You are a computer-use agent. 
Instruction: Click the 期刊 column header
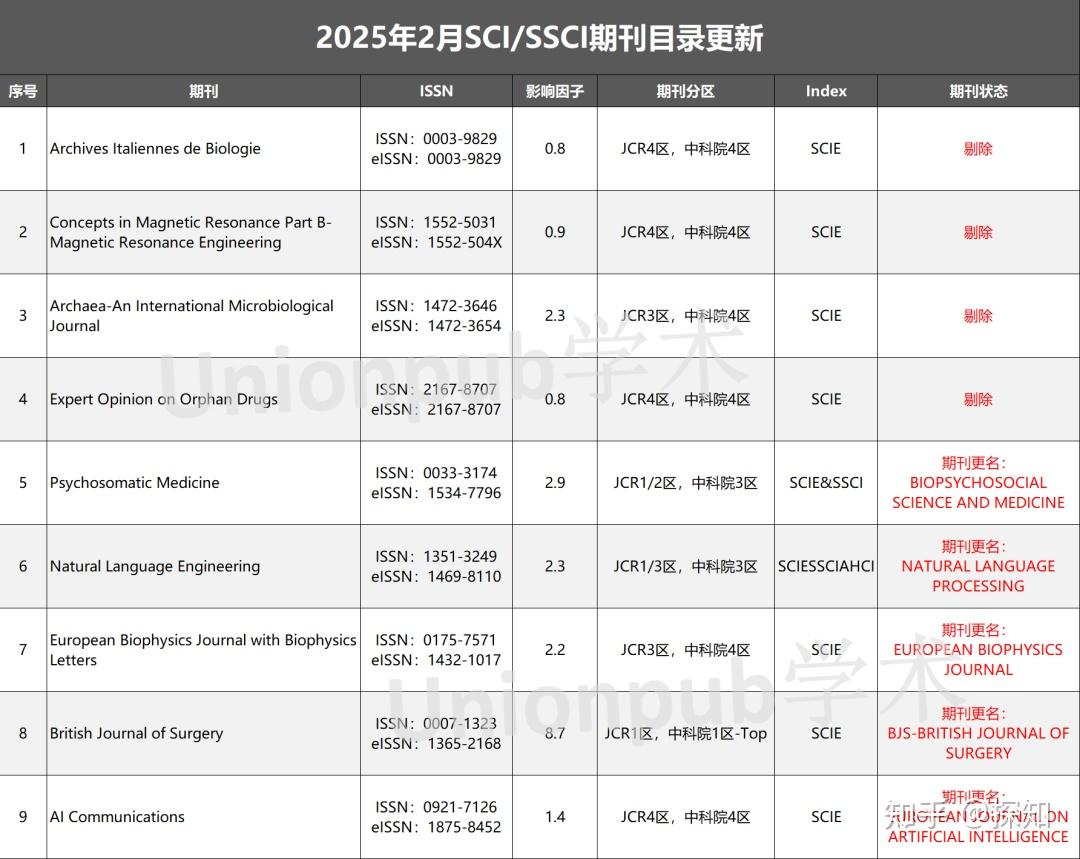[204, 91]
